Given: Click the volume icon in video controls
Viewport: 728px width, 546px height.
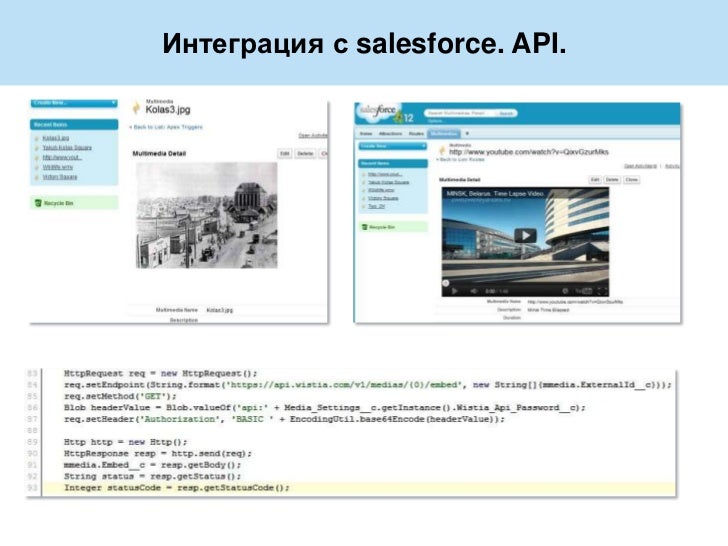Looking at the screenshot, I should (x=474, y=291).
